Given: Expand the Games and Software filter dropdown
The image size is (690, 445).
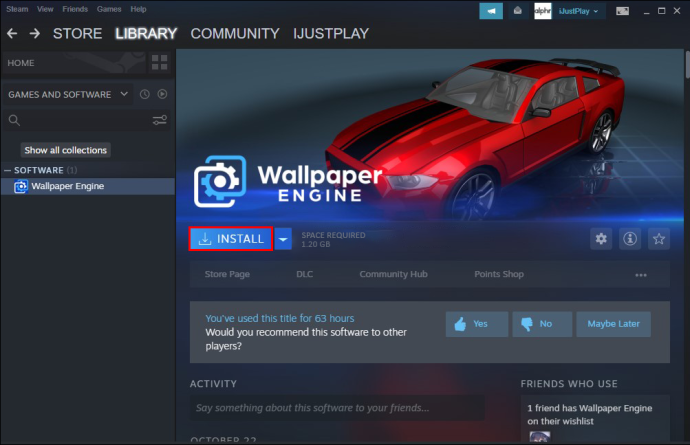Looking at the screenshot, I should click(x=68, y=94).
